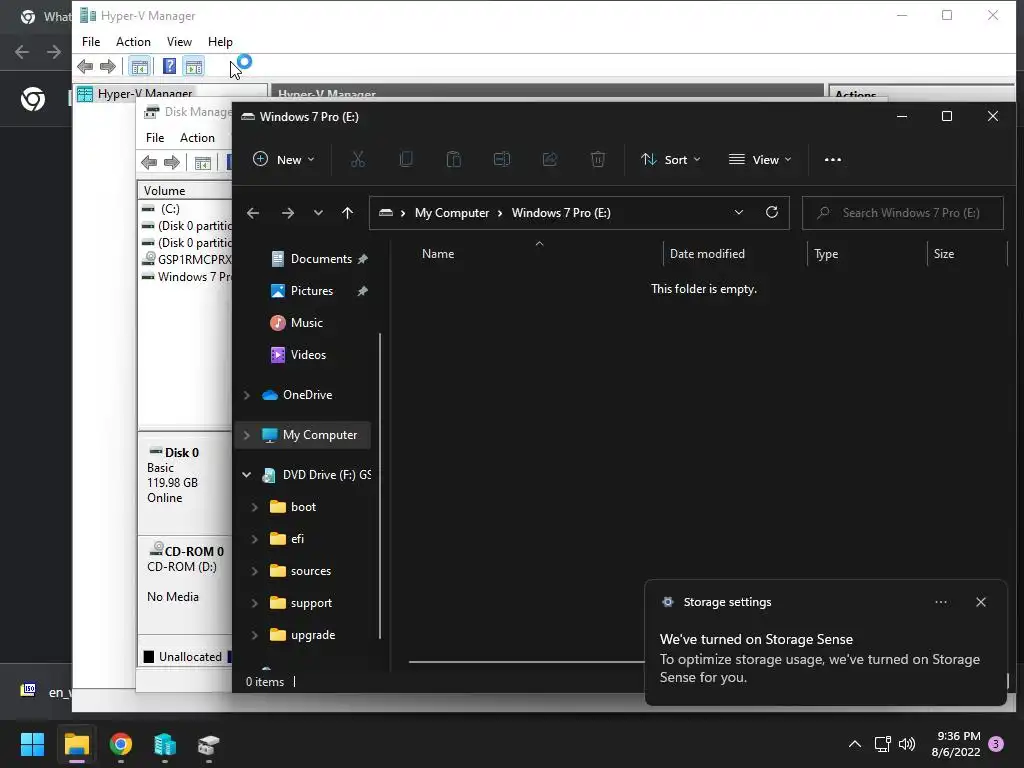Open the Action menu in Hyper-V Manager
Image resolution: width=1024 pixels, height=768 pixels.
pyautogui.click(x=133, y=42)
